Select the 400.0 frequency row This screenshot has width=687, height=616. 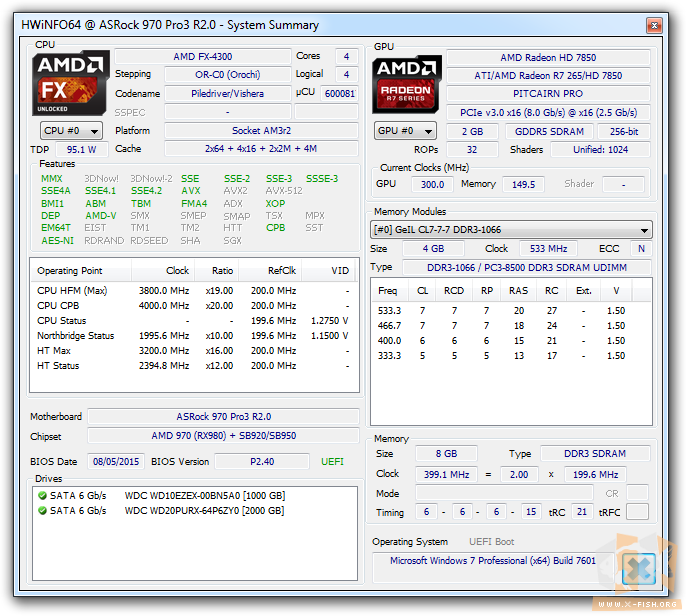coord(511,340)
